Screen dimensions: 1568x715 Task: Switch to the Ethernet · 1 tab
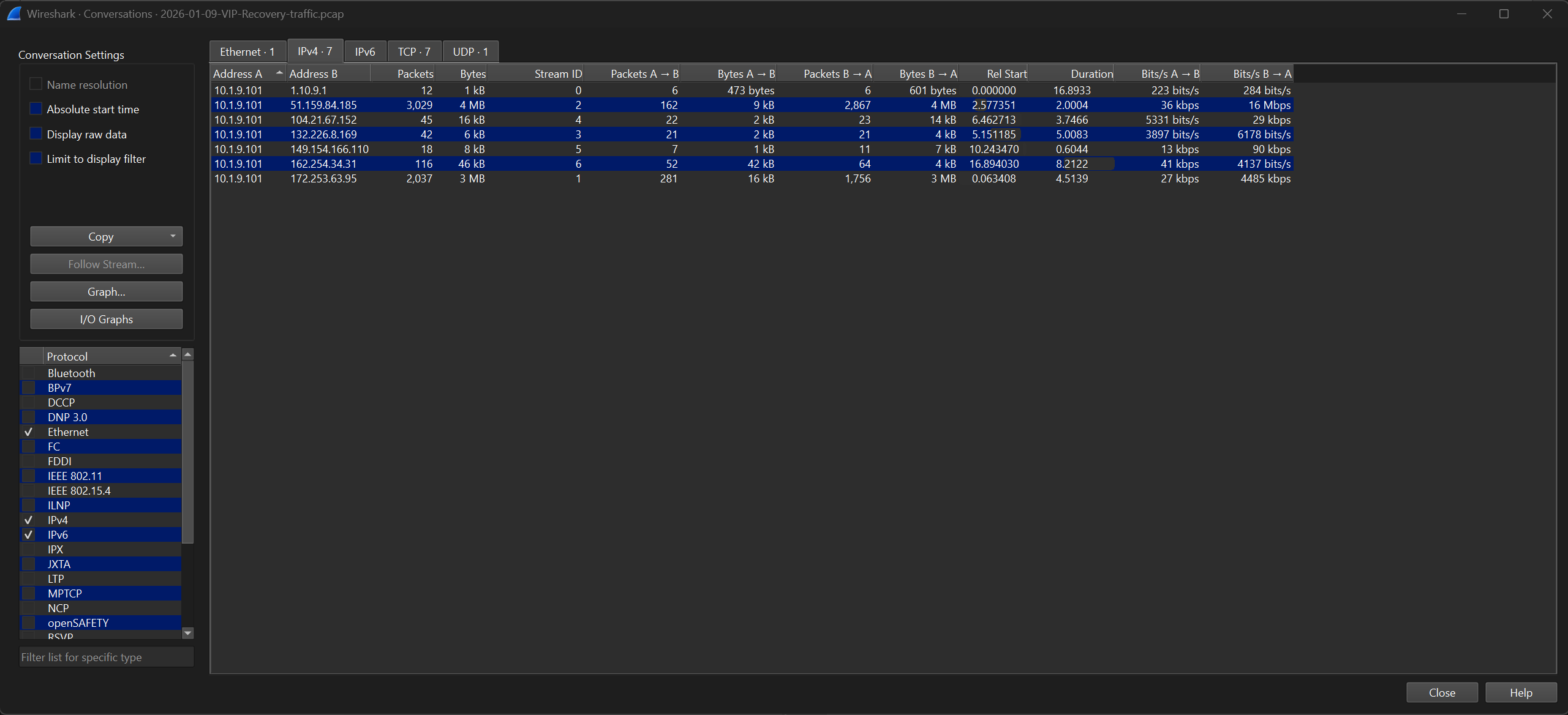(247, 52)
